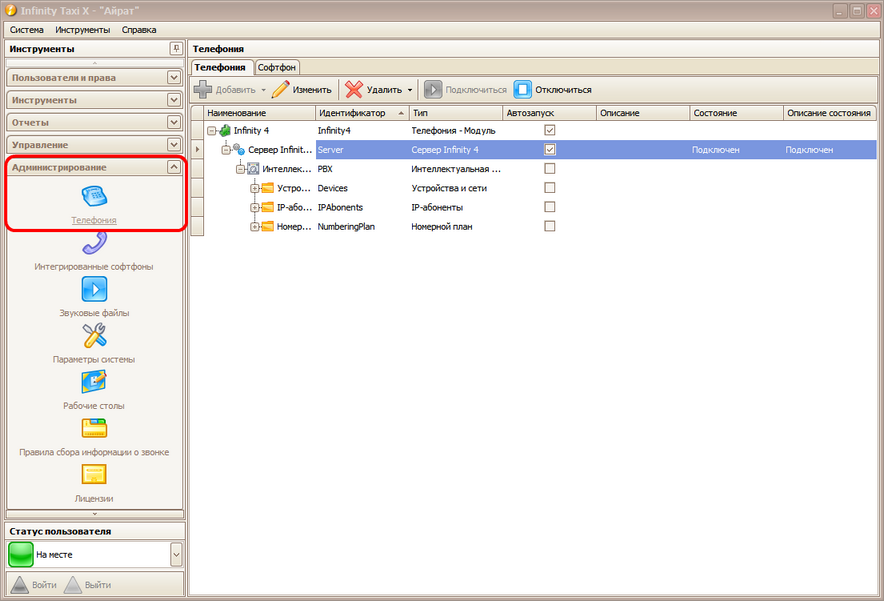Viewport: 884px width, 601px height.
Task: Click the Отключиться stop icon
Action: click(523, 90)
